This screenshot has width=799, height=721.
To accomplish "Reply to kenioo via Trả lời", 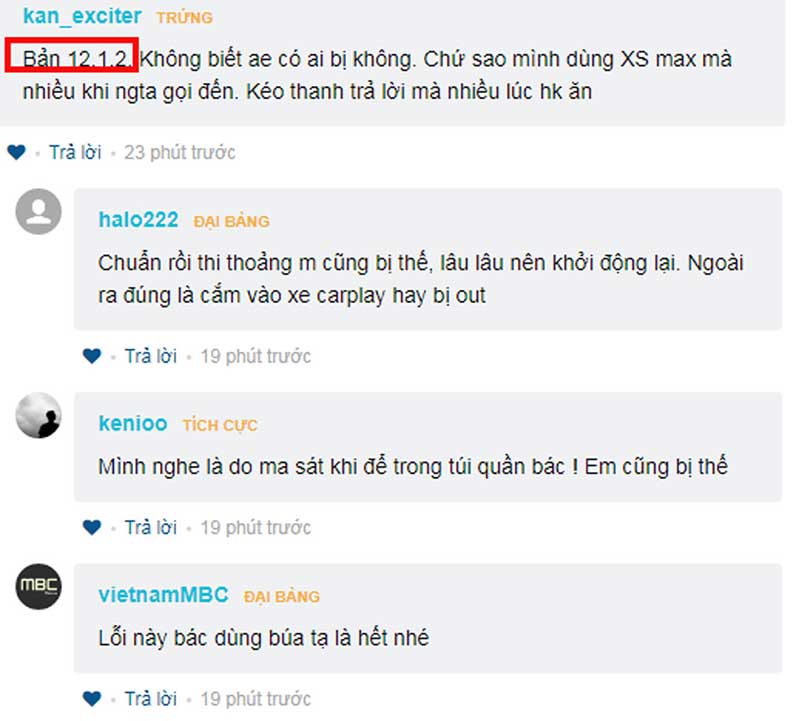I will pyautogui.click(x=151, y=527).
